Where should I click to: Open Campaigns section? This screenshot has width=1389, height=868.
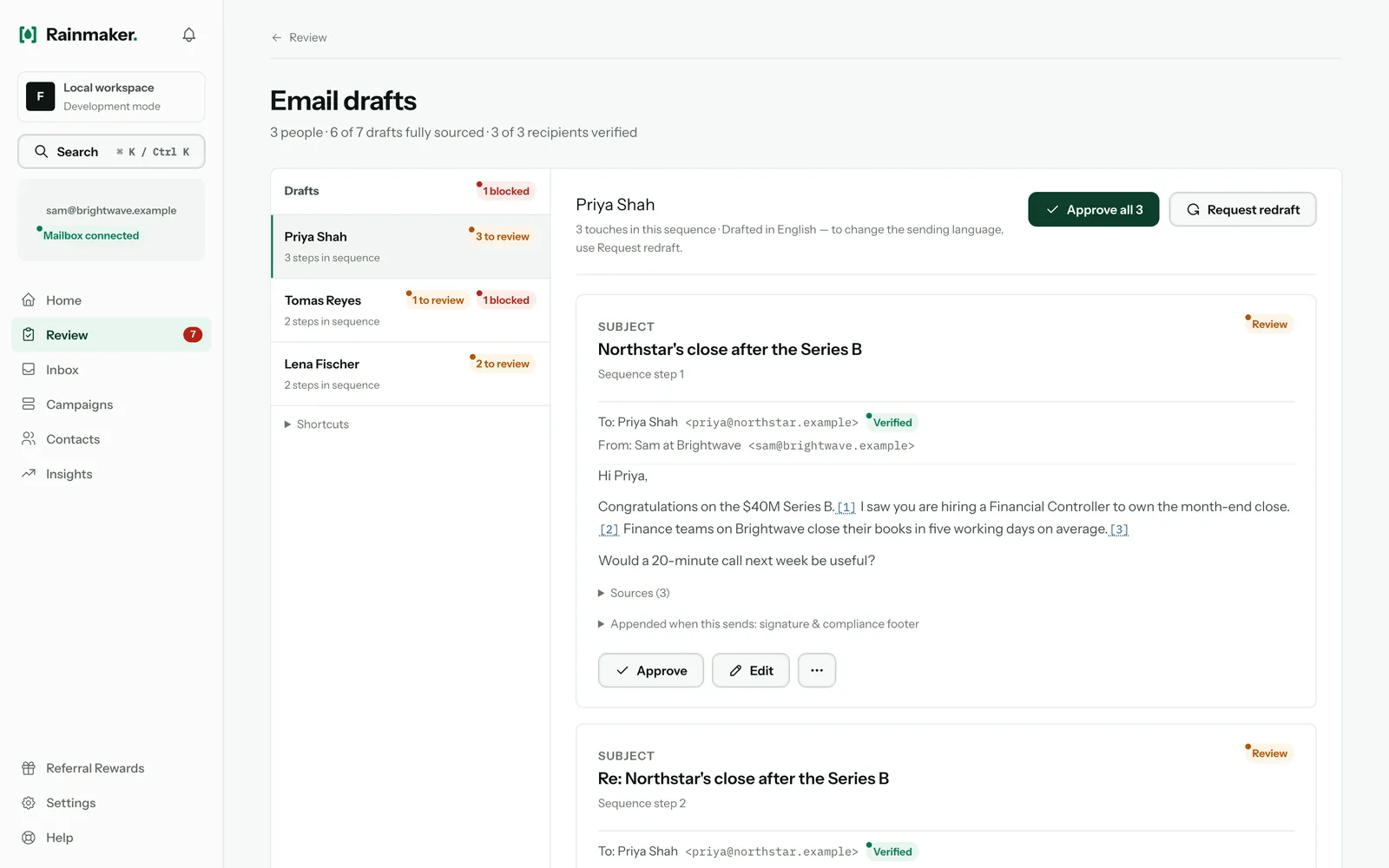pos(111,404)
